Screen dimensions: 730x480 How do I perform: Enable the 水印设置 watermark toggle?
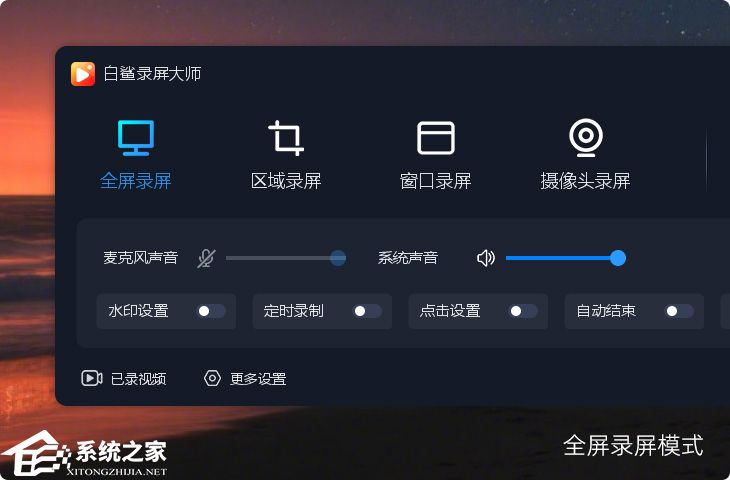click(x=211, y=311)
